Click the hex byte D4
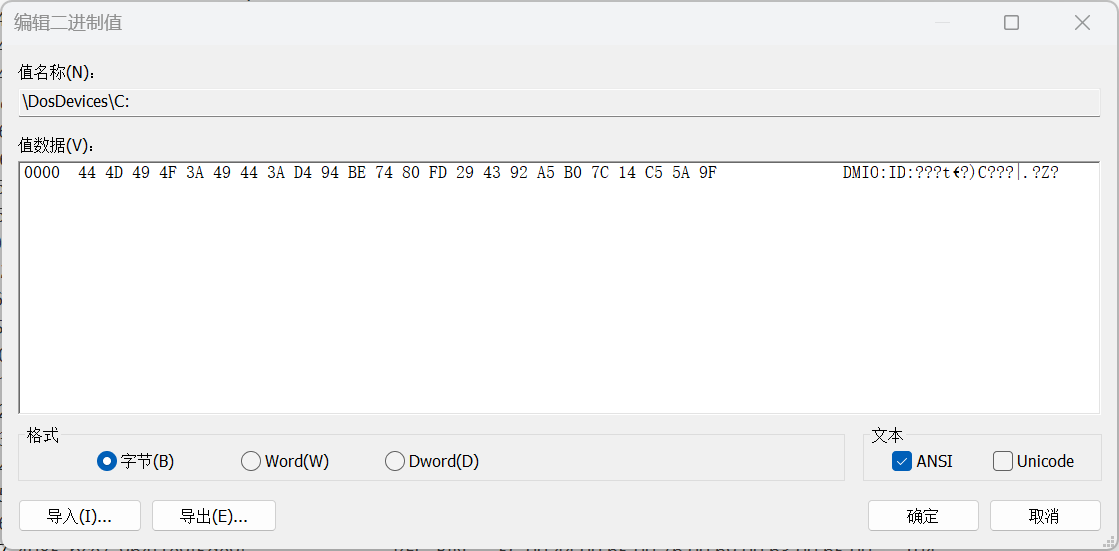The image size is (1119, 551). 302,173
